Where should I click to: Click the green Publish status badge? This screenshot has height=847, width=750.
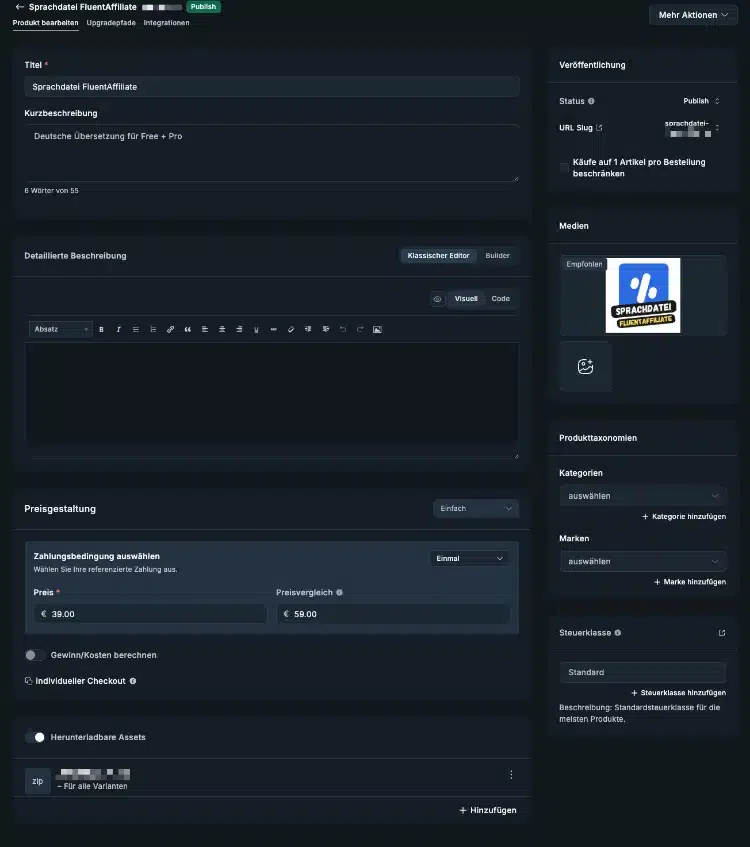pos(203,7)
